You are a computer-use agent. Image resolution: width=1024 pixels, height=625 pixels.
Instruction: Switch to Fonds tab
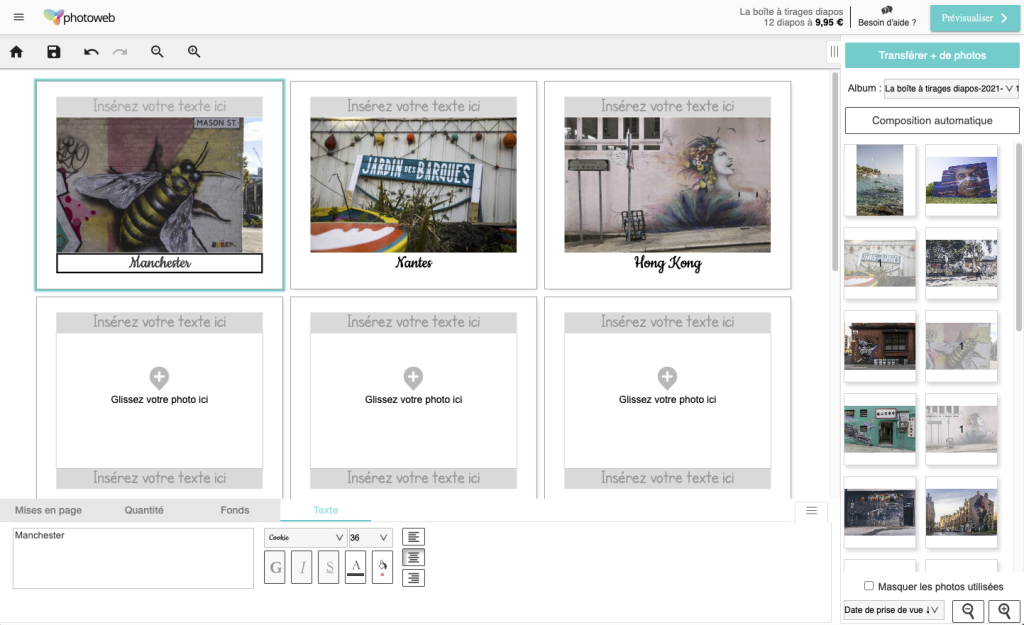point(235,510)
